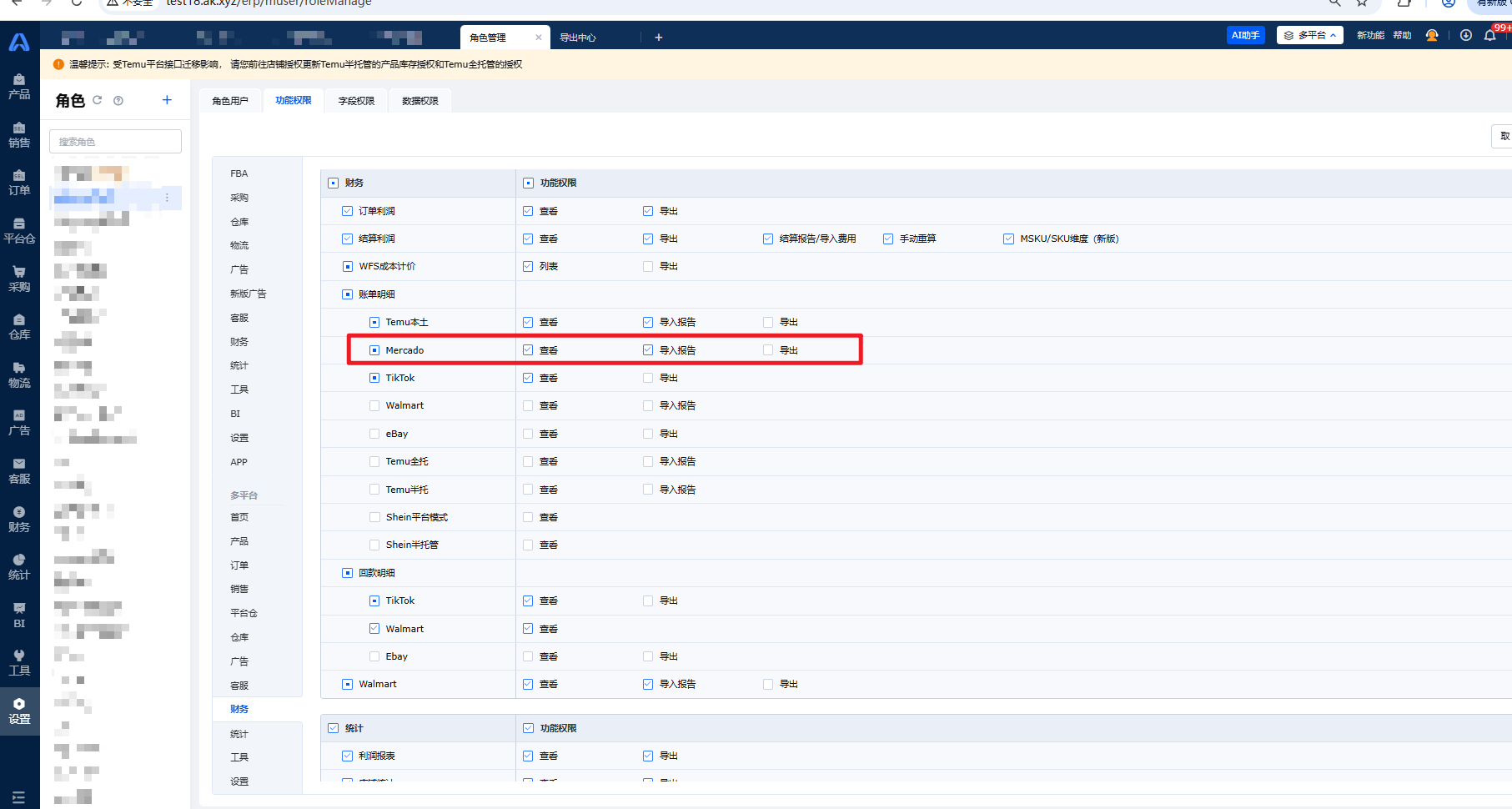Switch to the 数据权限 tab
The width and height of the screenshot is (1512, 809).
click(x=419, y=101)
